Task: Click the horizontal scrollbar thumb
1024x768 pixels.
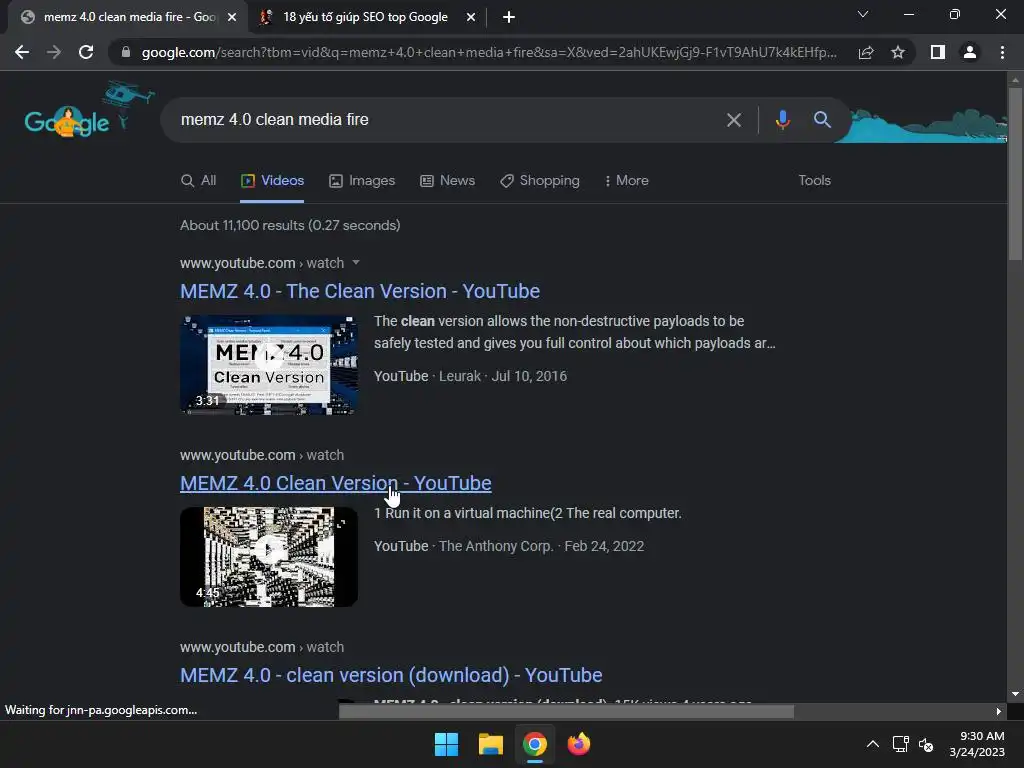Action: (x=566, y=711)
